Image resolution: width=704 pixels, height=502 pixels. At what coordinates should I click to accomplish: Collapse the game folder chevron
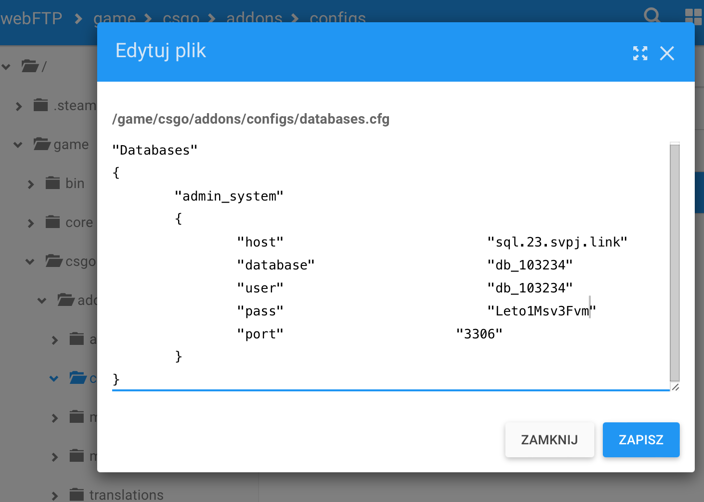click(18, 145)
